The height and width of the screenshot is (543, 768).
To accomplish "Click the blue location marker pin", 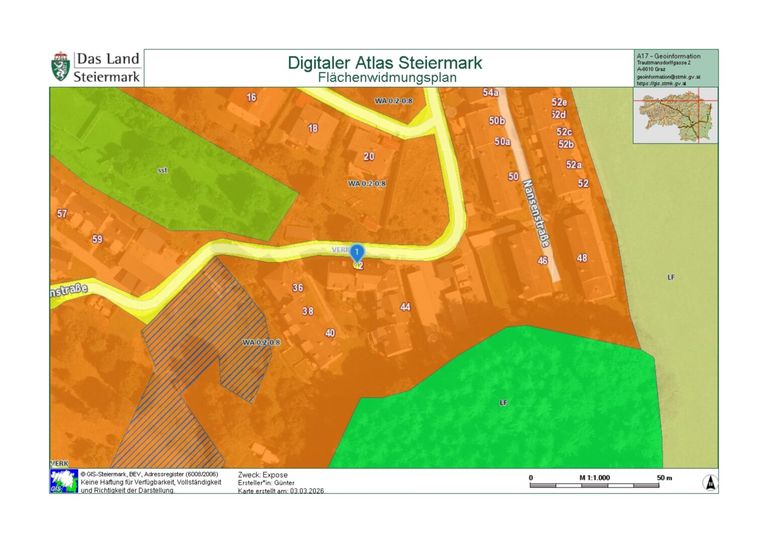I will coord(358,254).
